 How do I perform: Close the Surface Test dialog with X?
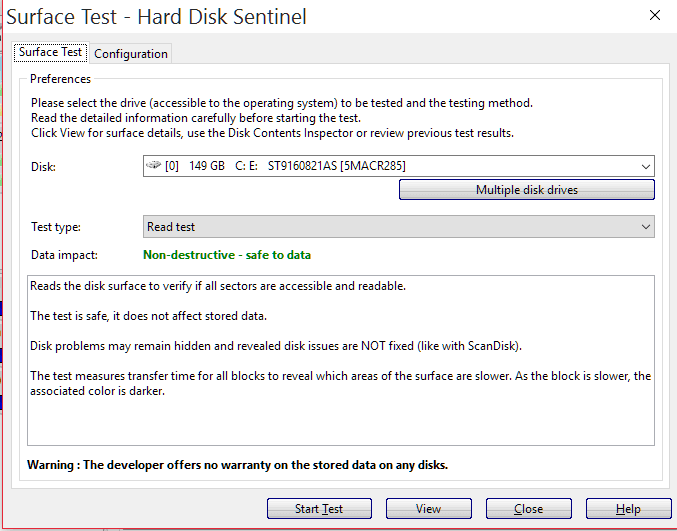coord(655,15)
